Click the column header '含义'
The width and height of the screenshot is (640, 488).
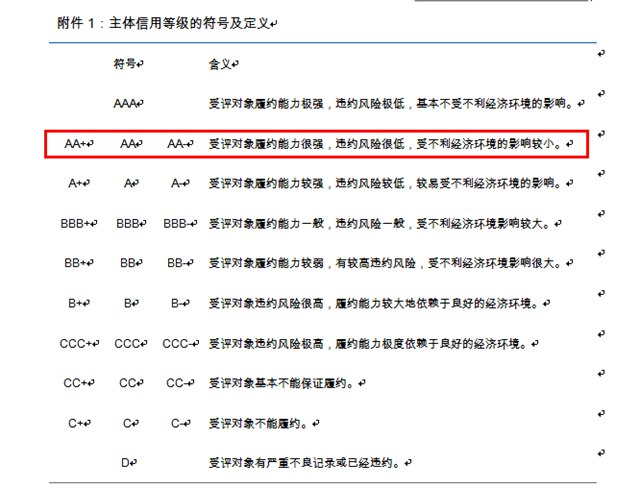(220, 64)
